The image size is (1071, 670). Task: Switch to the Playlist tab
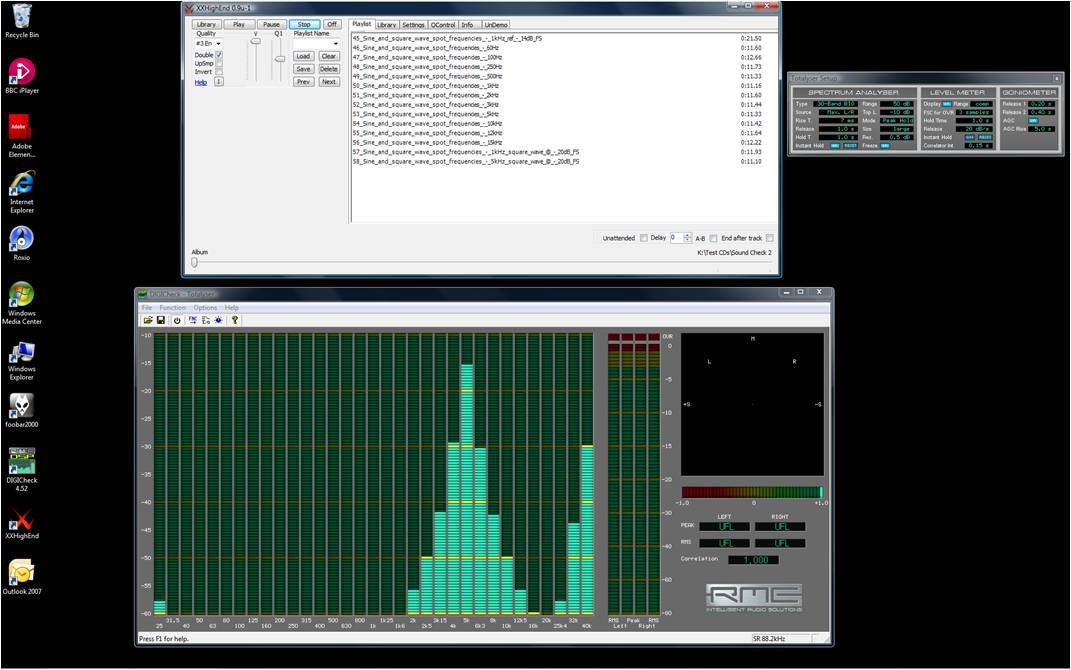[x=361, y=24]
